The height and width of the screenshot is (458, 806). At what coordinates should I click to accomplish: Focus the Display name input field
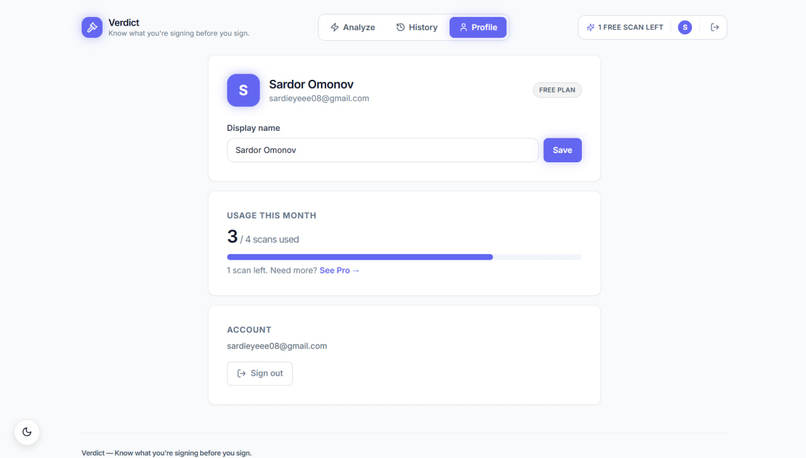[x=382, y=150]
